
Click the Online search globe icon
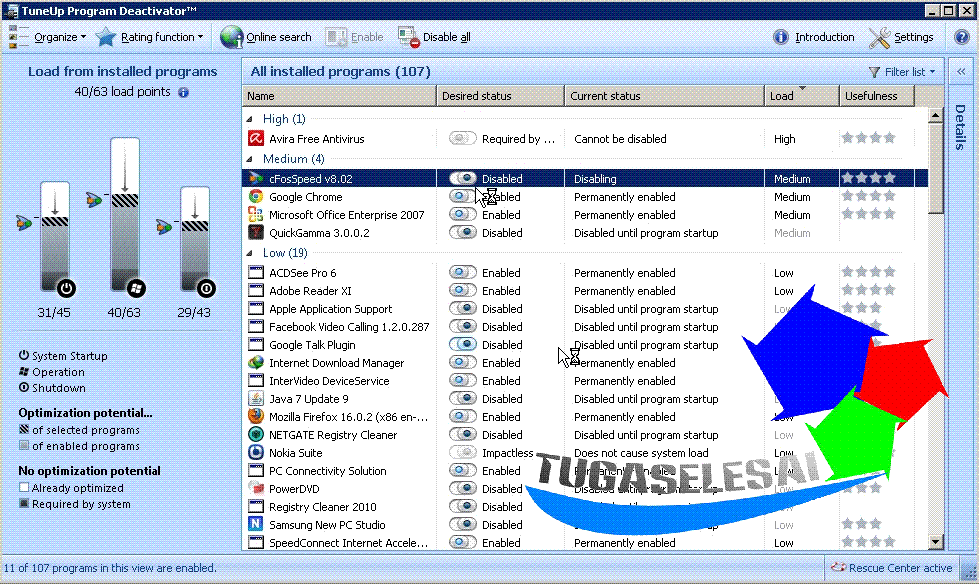[x=232, y=37]
